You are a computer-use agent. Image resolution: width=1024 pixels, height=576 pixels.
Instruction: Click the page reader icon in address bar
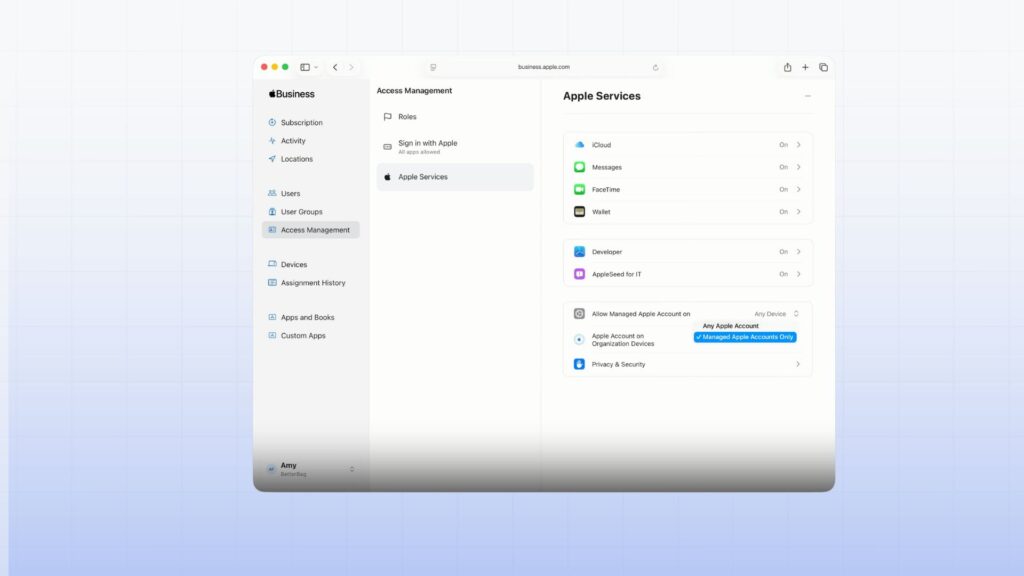433,67
